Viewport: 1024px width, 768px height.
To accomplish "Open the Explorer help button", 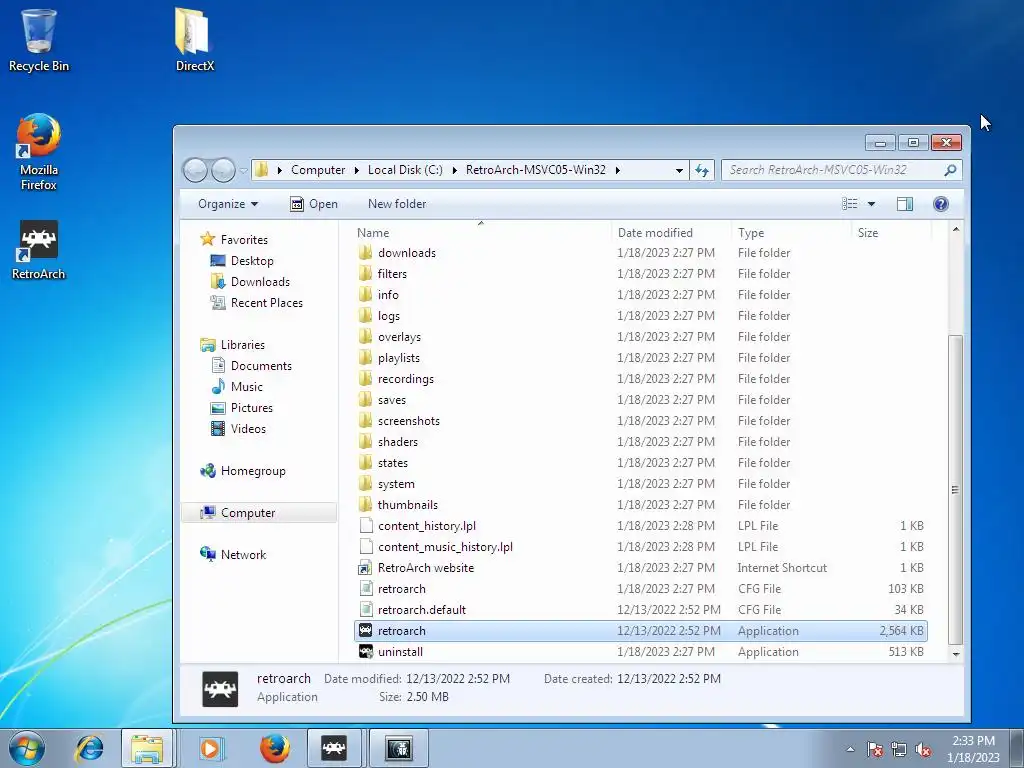I will point(940,204).
